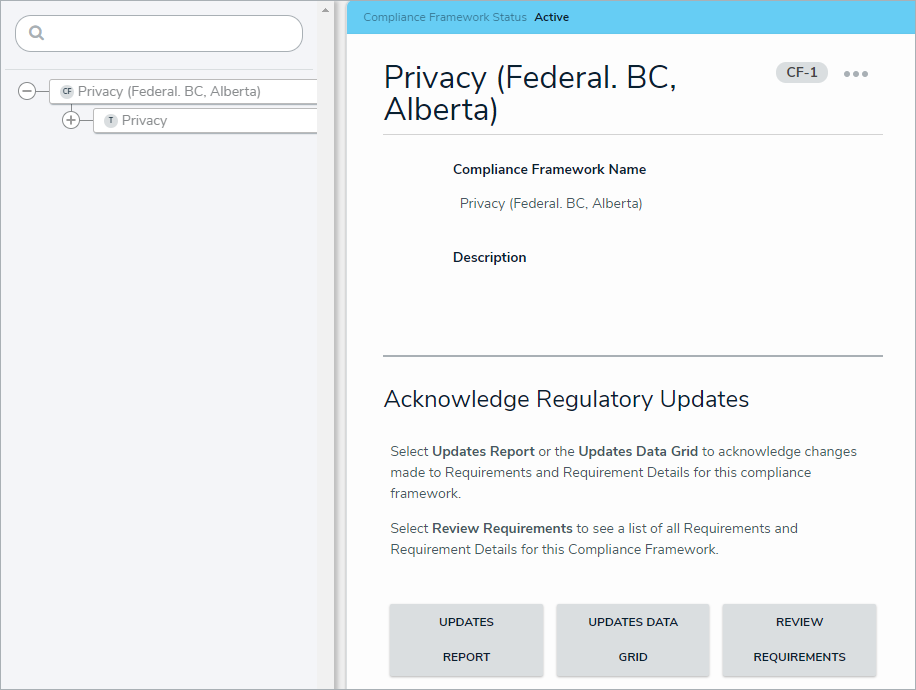Click the tree search input field
This screenshot has width=916, height=690.
(170, 33)
